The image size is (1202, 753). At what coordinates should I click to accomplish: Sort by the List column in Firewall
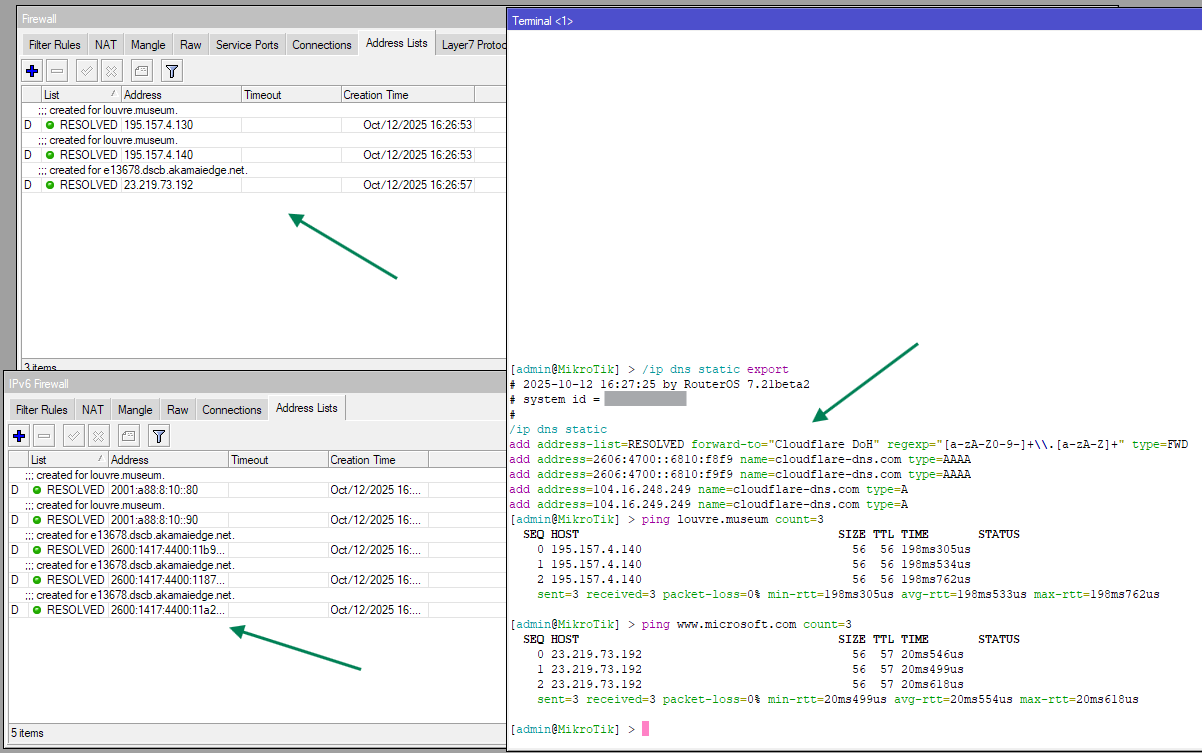pos(79,95)
